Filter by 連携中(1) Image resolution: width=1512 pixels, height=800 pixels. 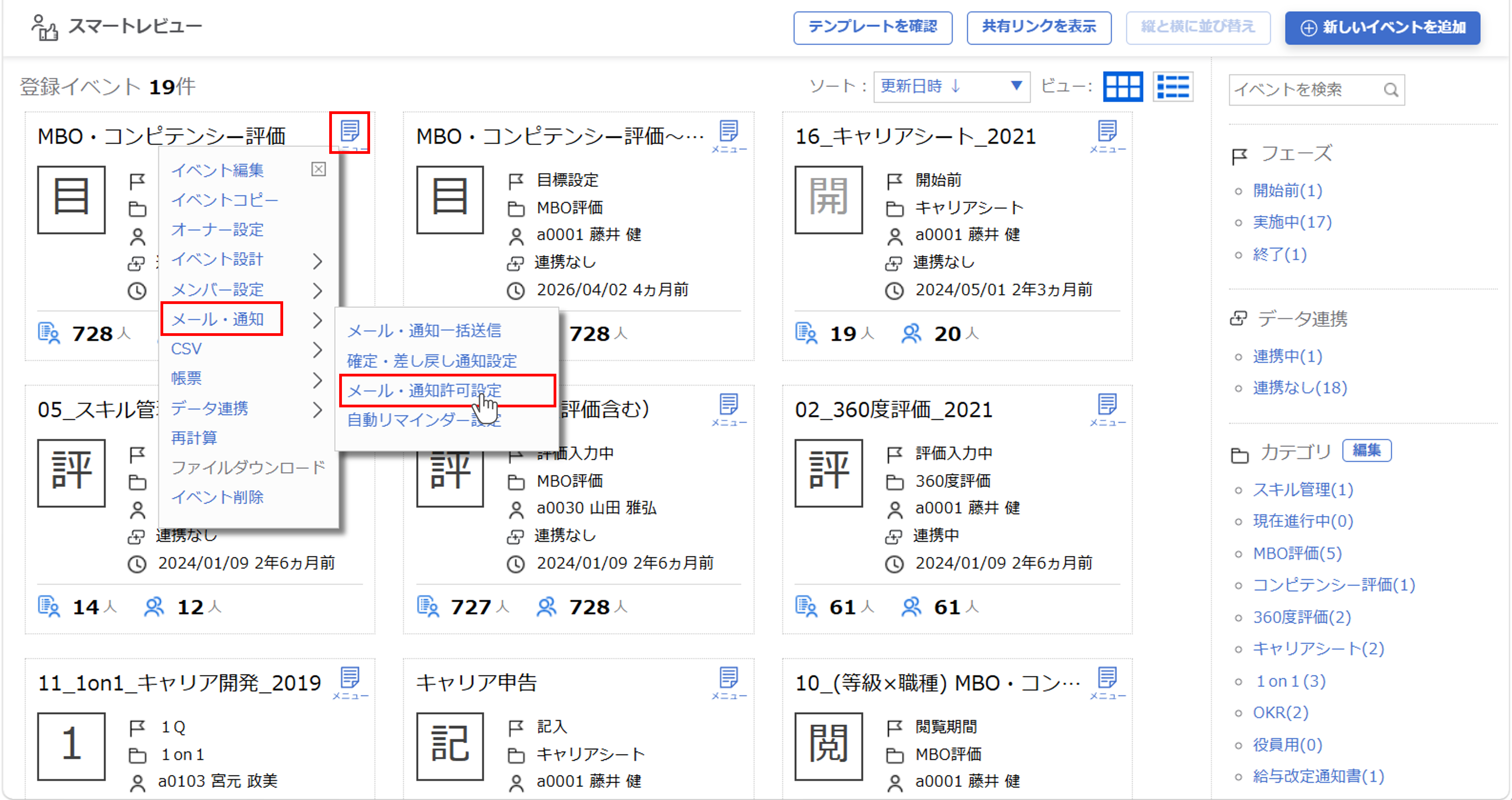point(1287,356)
